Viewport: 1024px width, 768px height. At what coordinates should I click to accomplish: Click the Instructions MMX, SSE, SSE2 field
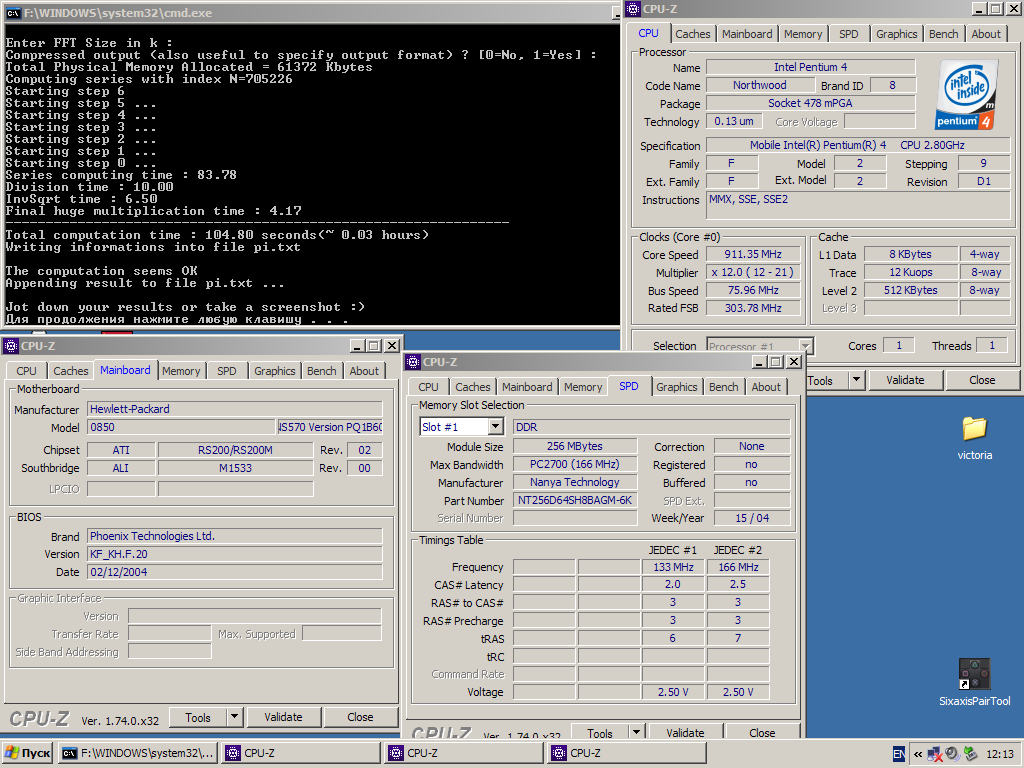tap(859, 205)
